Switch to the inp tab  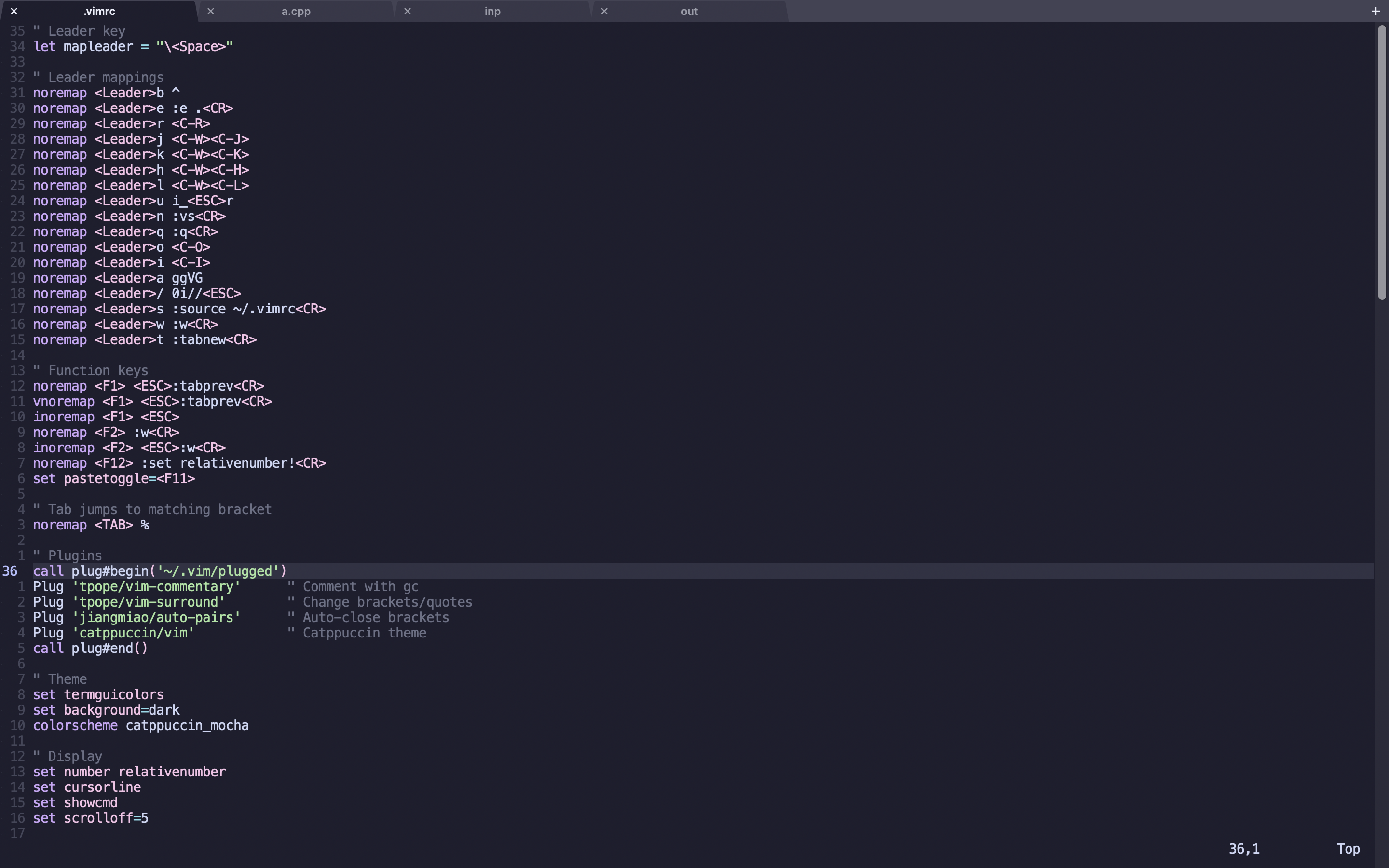pyautogui.click(x=492, y=11)
